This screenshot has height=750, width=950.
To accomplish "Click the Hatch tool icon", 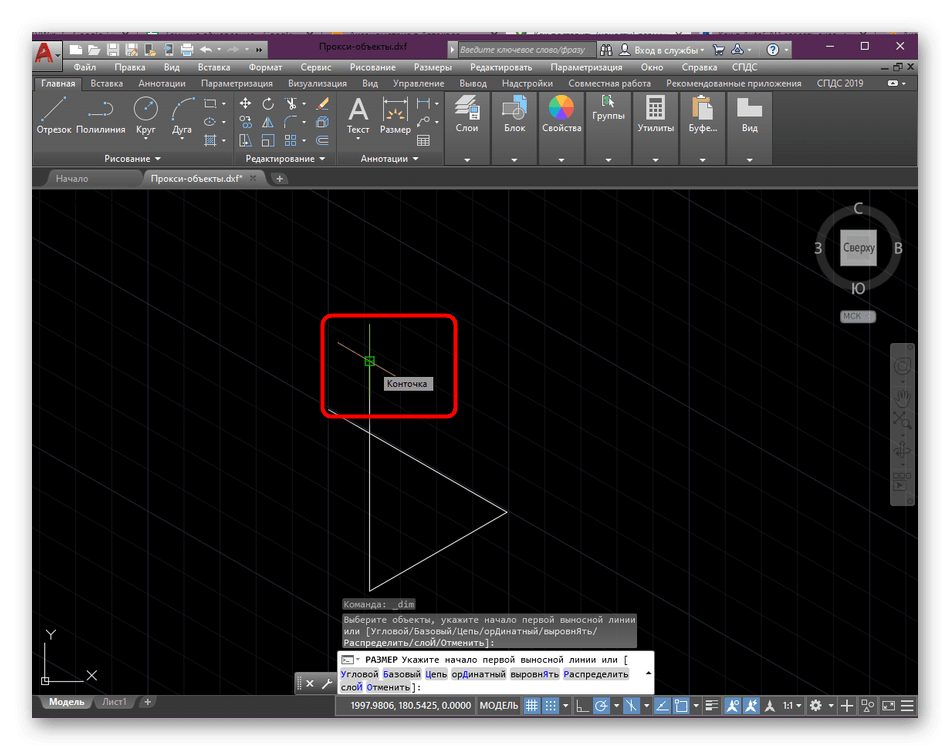I will (210, 141).
